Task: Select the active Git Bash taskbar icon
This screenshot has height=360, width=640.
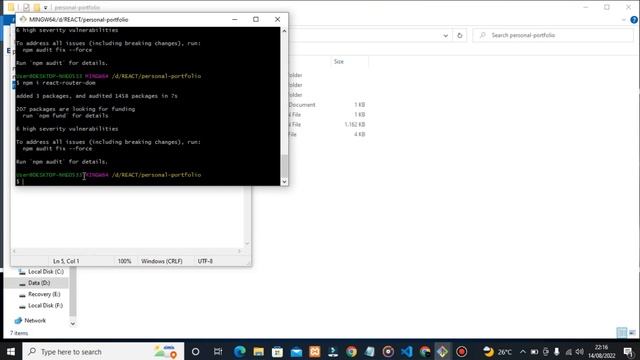Action: pos(442,351)
